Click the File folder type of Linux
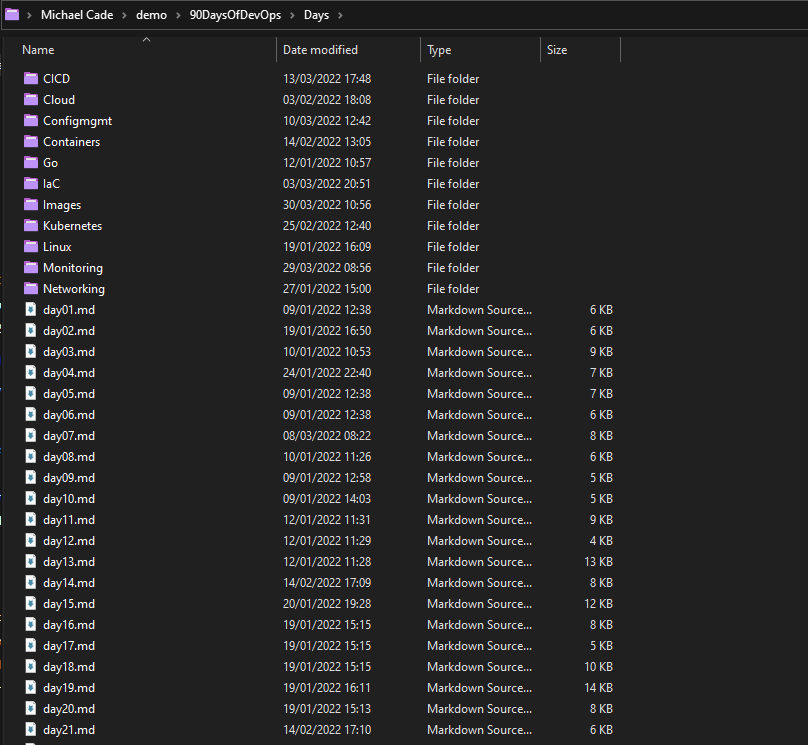 [x=453, y=247]
